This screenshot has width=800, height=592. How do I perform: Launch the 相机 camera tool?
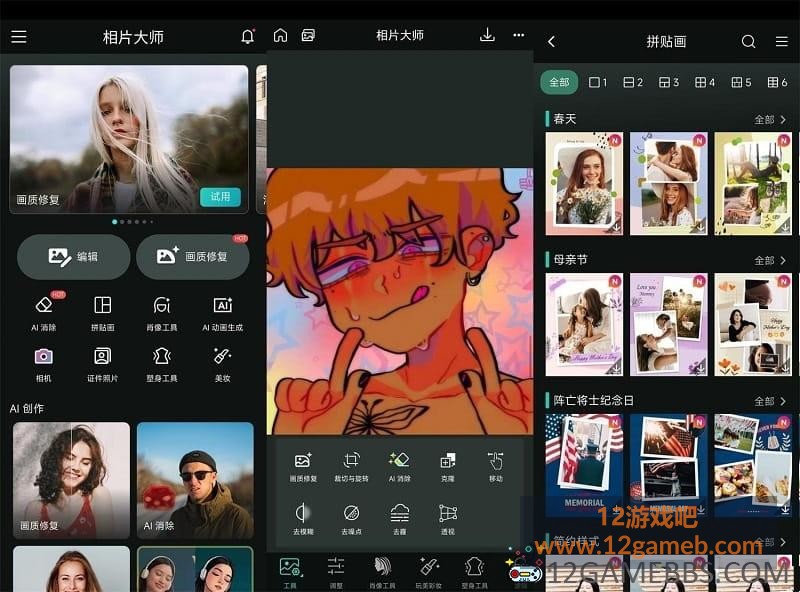(43, 364)
